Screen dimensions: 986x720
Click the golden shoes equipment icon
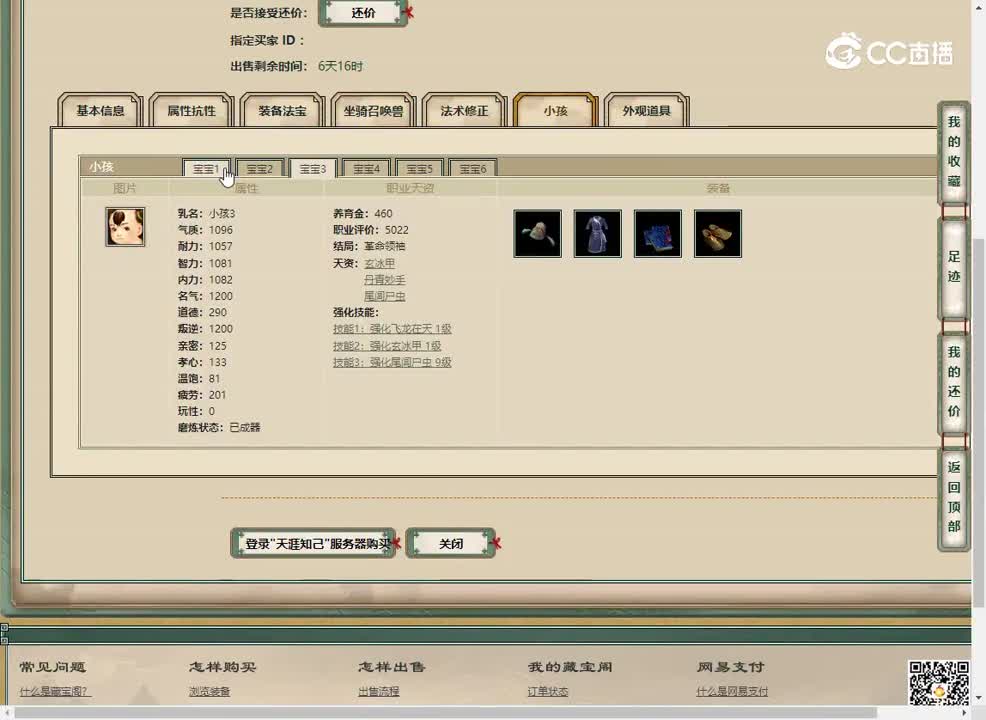click(717, 233)
